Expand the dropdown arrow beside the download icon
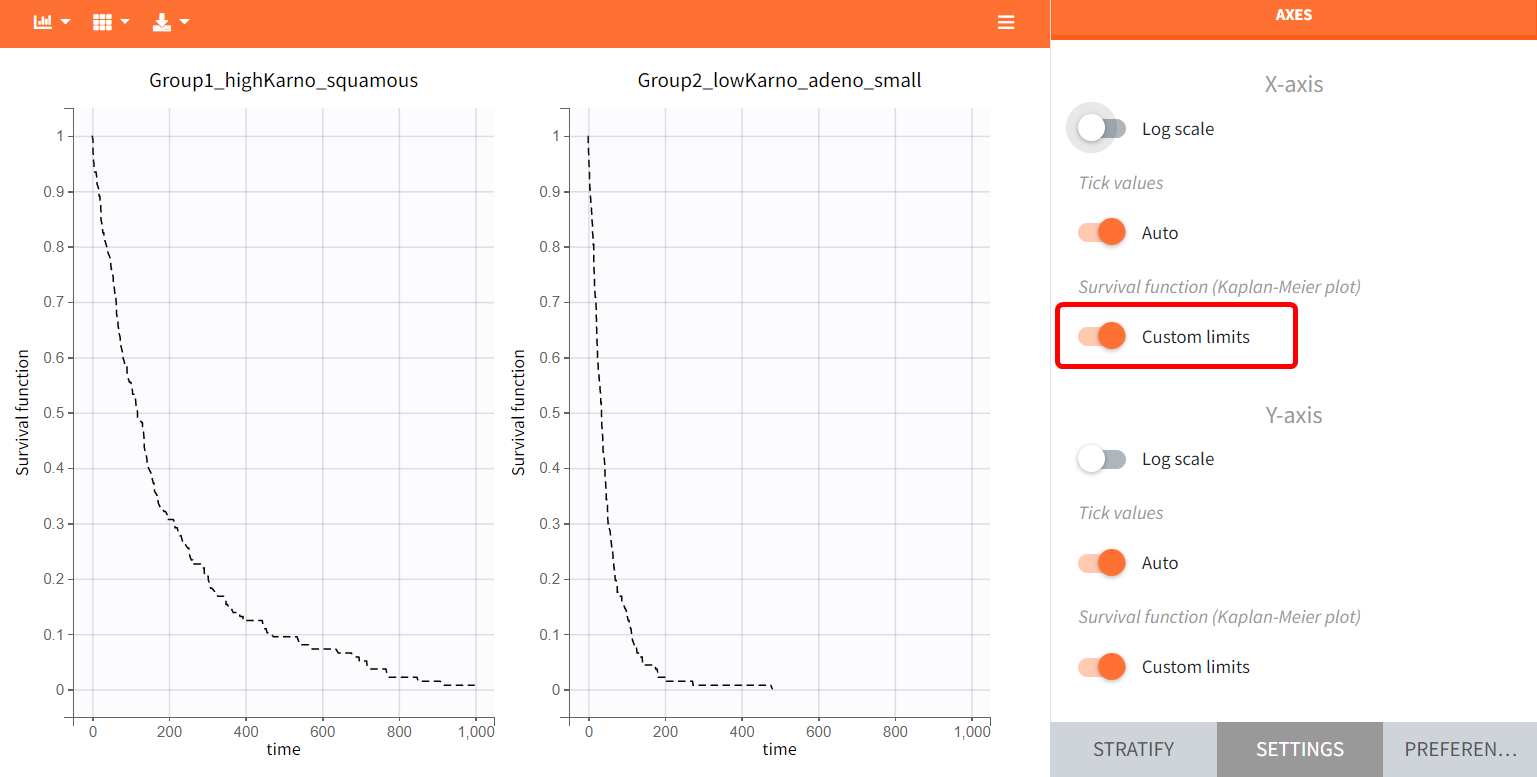 [185, 22]
